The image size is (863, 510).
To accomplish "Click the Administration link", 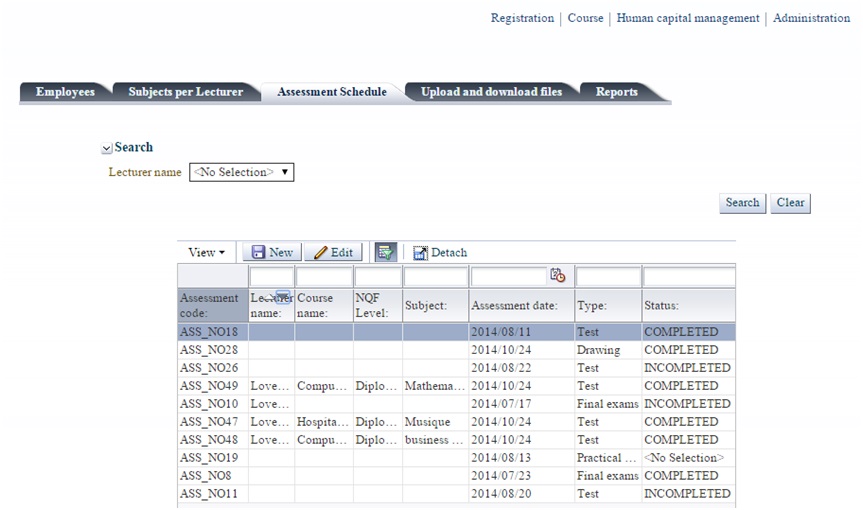I will (x=811, y=18).
